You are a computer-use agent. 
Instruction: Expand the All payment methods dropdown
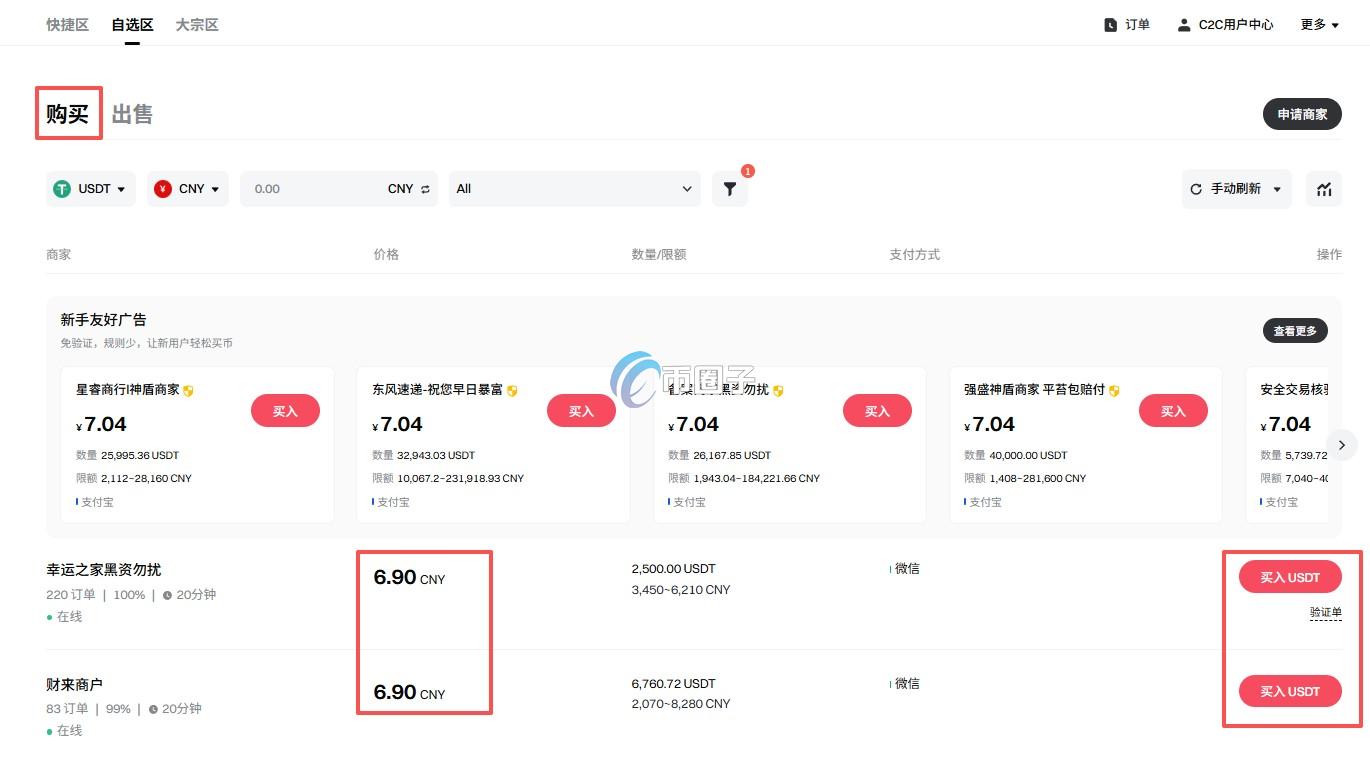coord(574,188)
